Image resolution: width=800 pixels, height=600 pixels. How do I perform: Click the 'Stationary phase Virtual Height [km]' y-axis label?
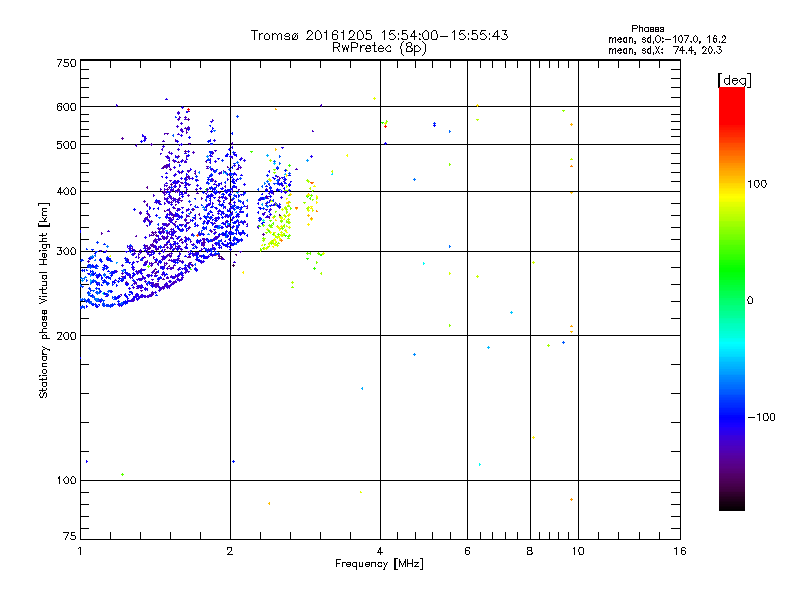pyautogui.click(x=44, y=300)
